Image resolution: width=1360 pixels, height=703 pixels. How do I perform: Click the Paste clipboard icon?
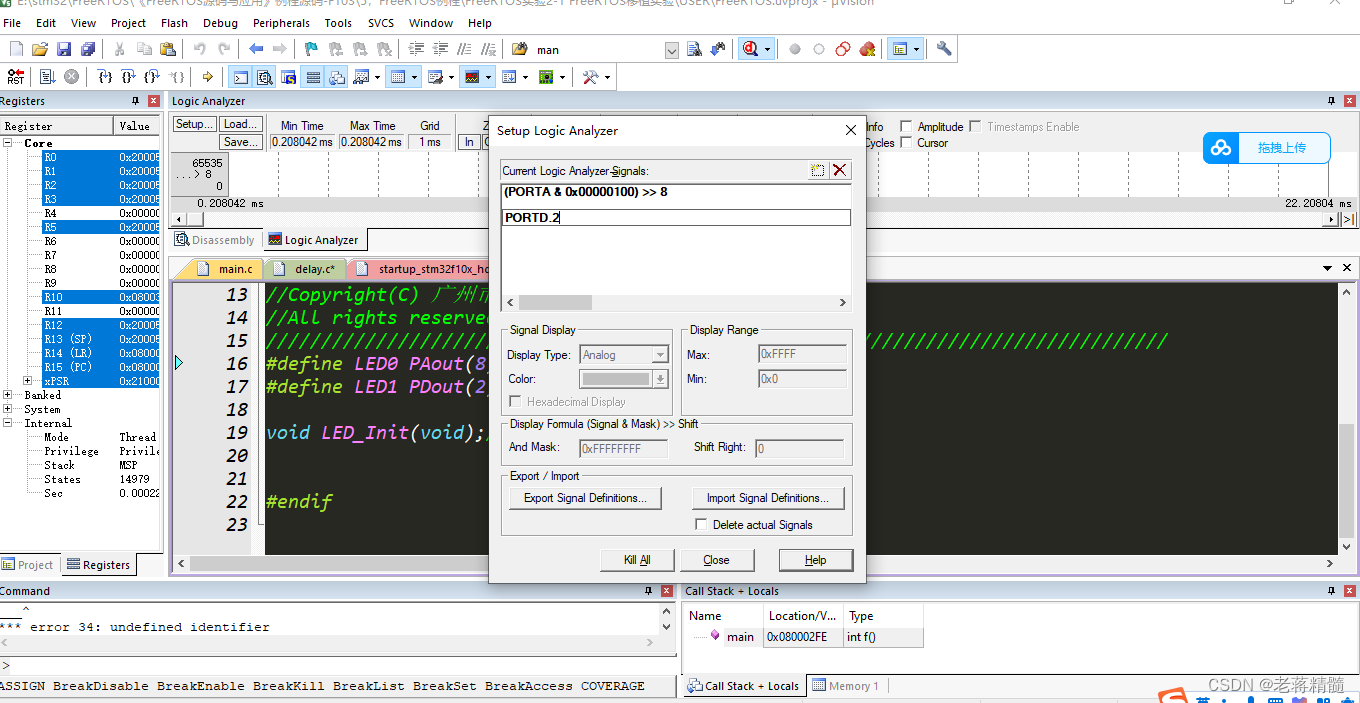click(x=168, y=49)
